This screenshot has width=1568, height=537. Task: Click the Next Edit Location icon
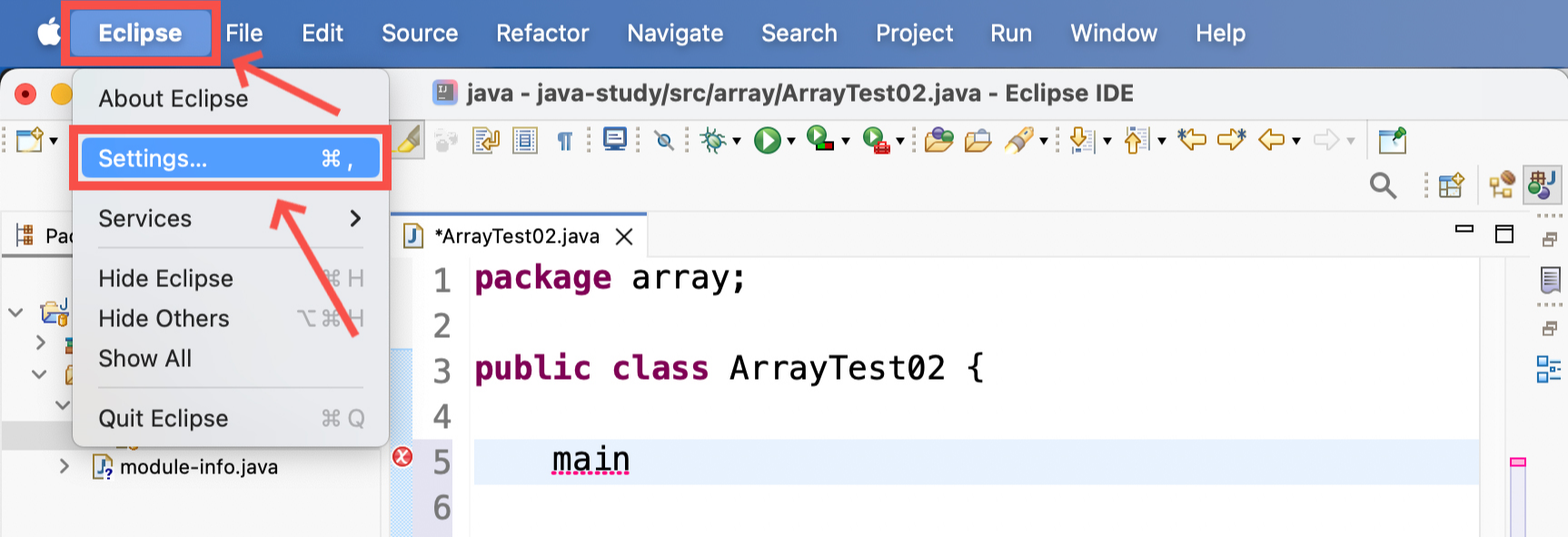pos(1232,139)
